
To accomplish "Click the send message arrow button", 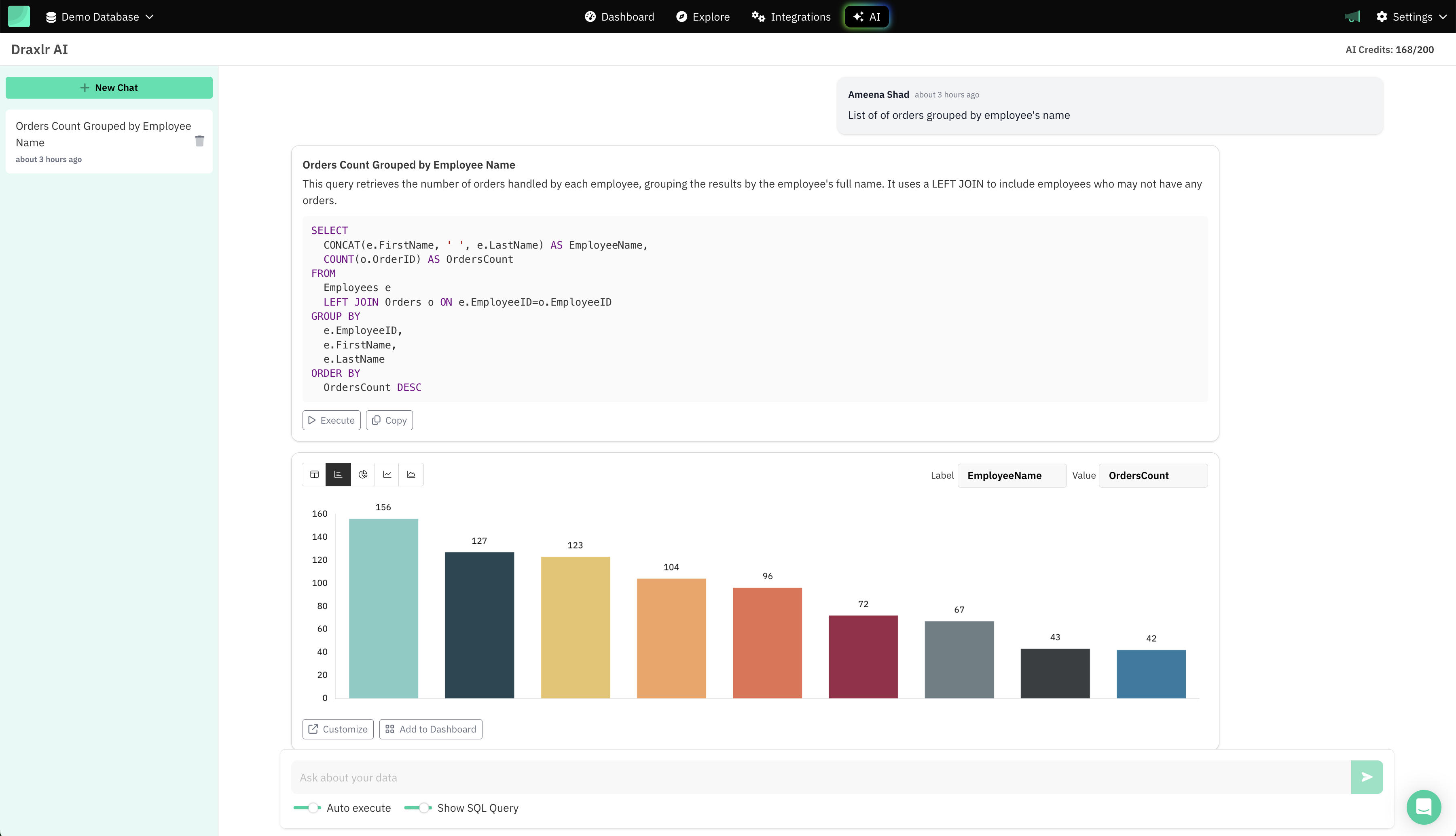I will pos(1367,777).
